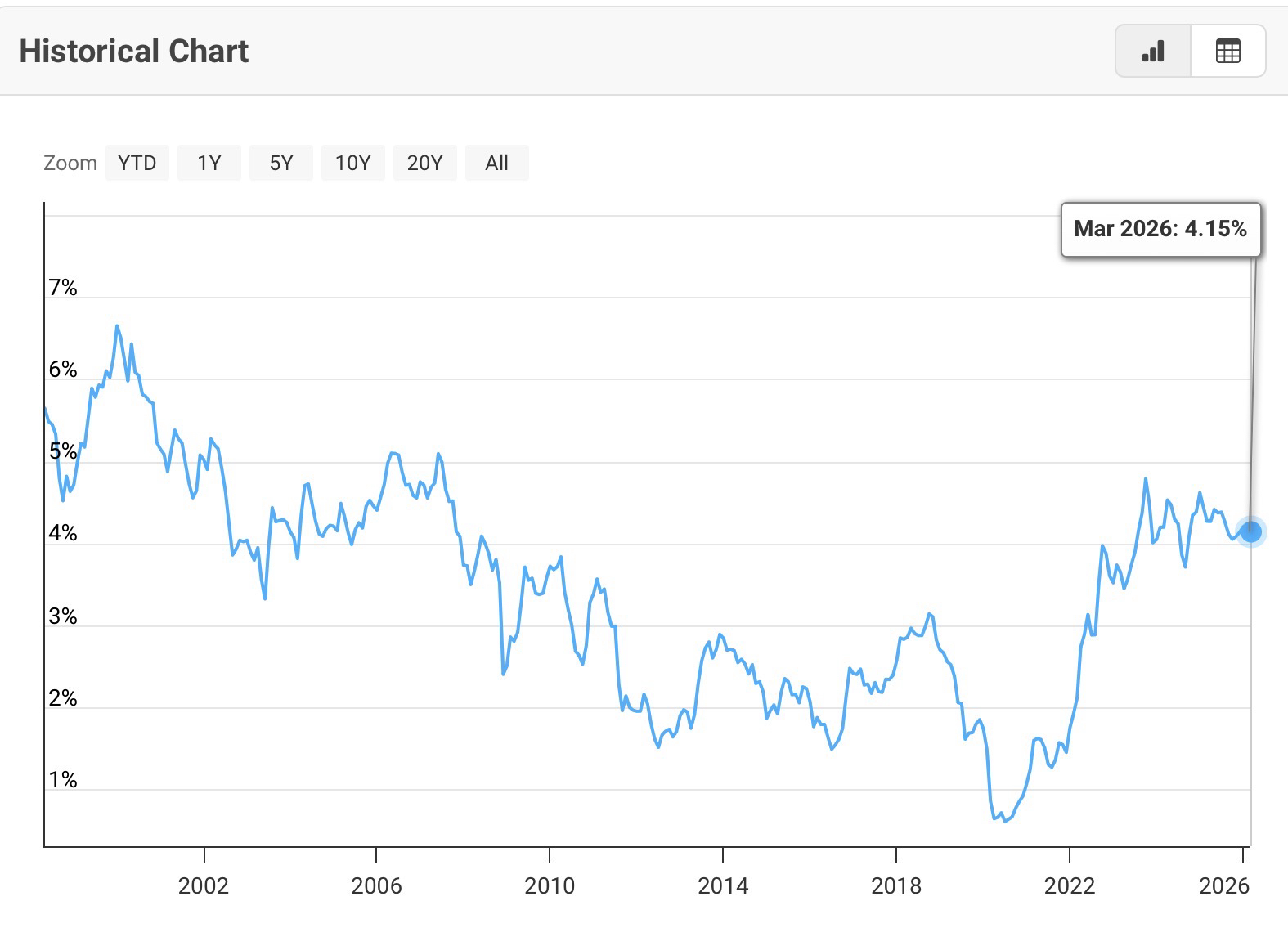
Task: Click the 2014 x-axis label
Action: click(x=723, y=885)
